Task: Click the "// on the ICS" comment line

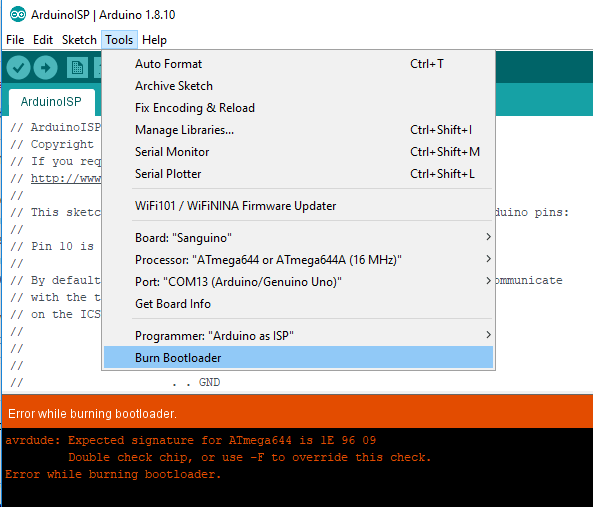Action: pos(56,315)
